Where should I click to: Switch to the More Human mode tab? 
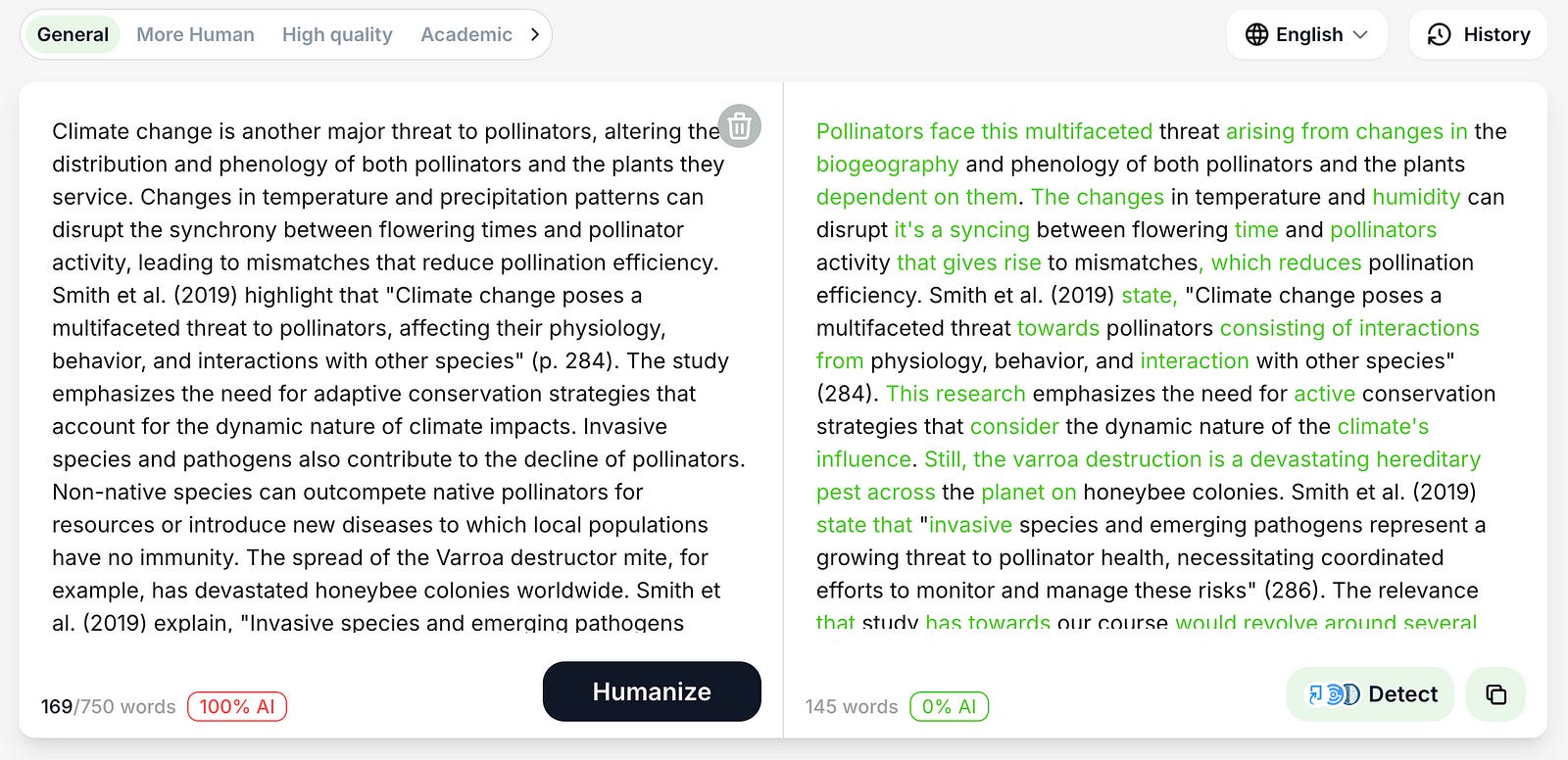[x=195, y=34]
